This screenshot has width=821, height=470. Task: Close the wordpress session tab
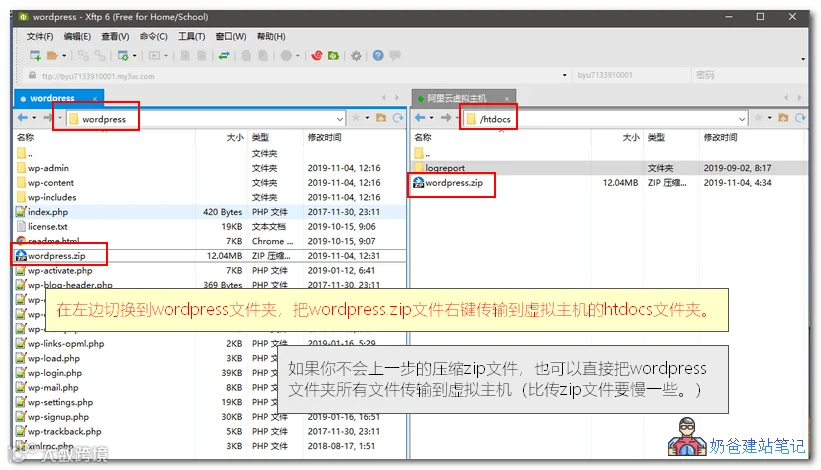click(x=95, y=98)
